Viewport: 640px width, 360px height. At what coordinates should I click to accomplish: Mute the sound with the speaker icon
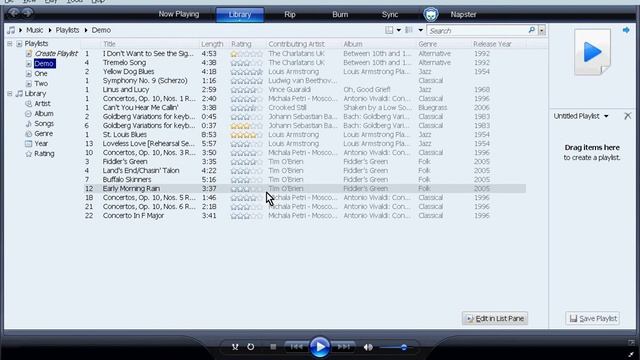point(368,347)
